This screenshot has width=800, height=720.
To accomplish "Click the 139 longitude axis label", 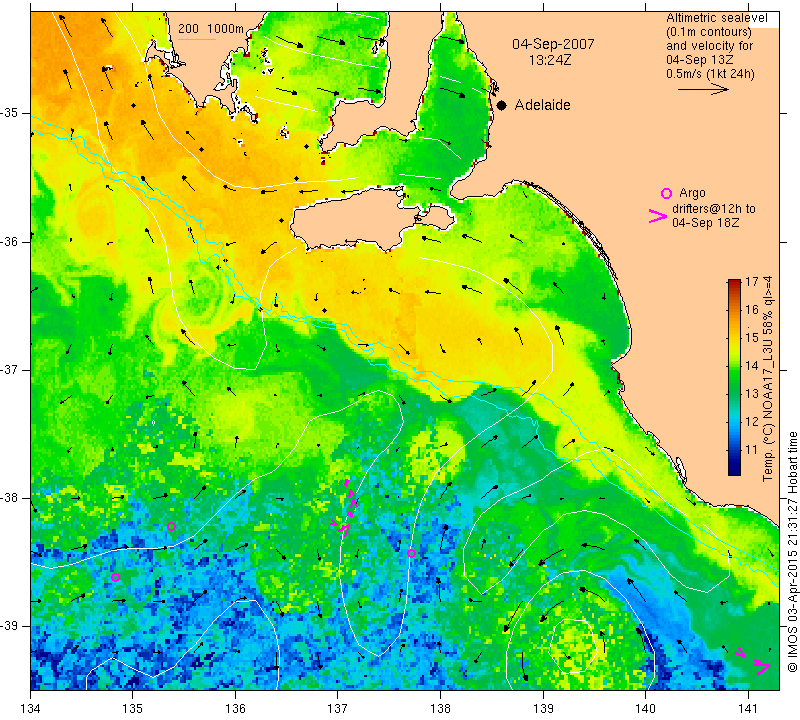I will pos(543,708).
